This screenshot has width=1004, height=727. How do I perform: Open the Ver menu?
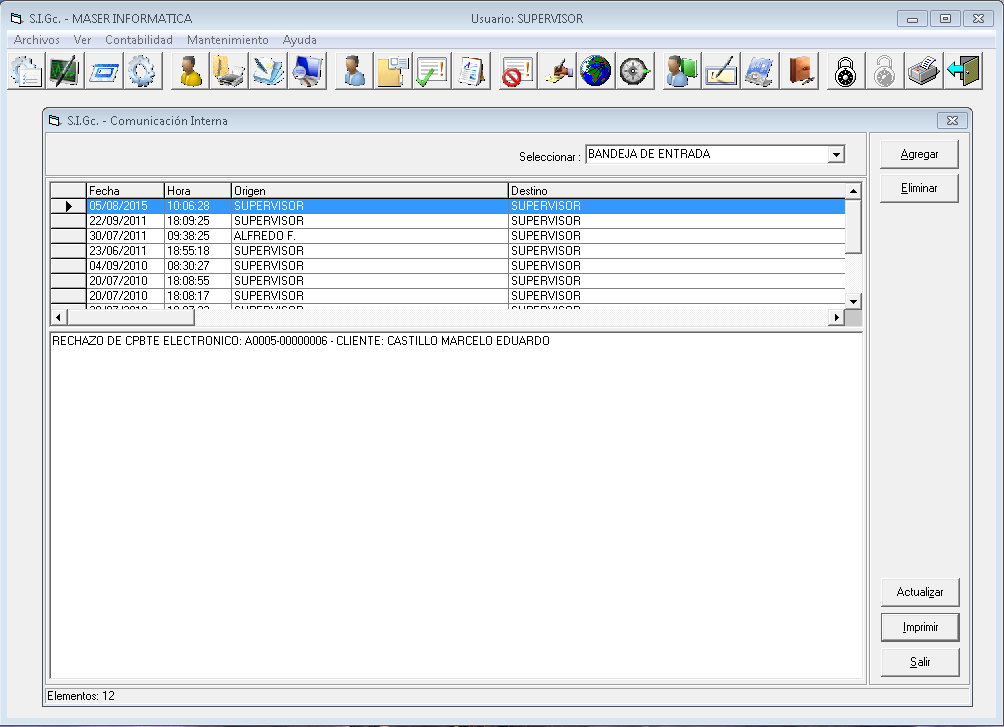tap(82, 40)
